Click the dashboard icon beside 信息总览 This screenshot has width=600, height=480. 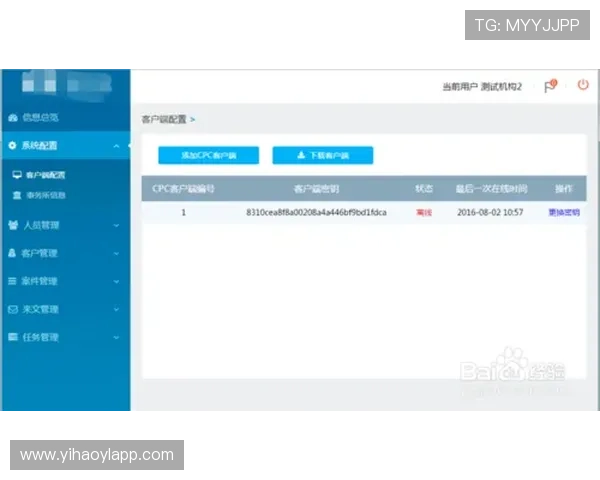13,118
